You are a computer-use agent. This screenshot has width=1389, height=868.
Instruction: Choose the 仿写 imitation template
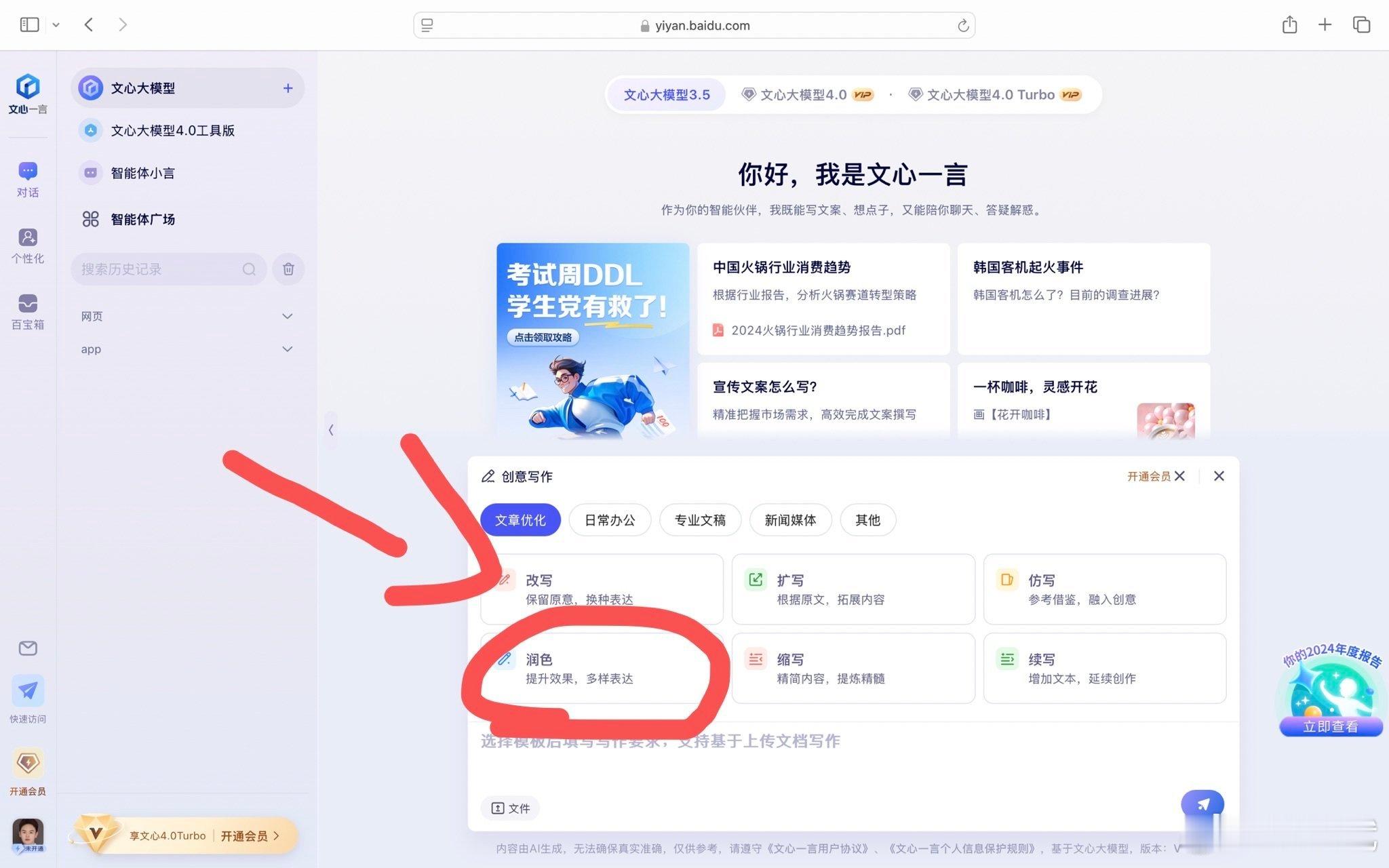tap(1105, 589)
